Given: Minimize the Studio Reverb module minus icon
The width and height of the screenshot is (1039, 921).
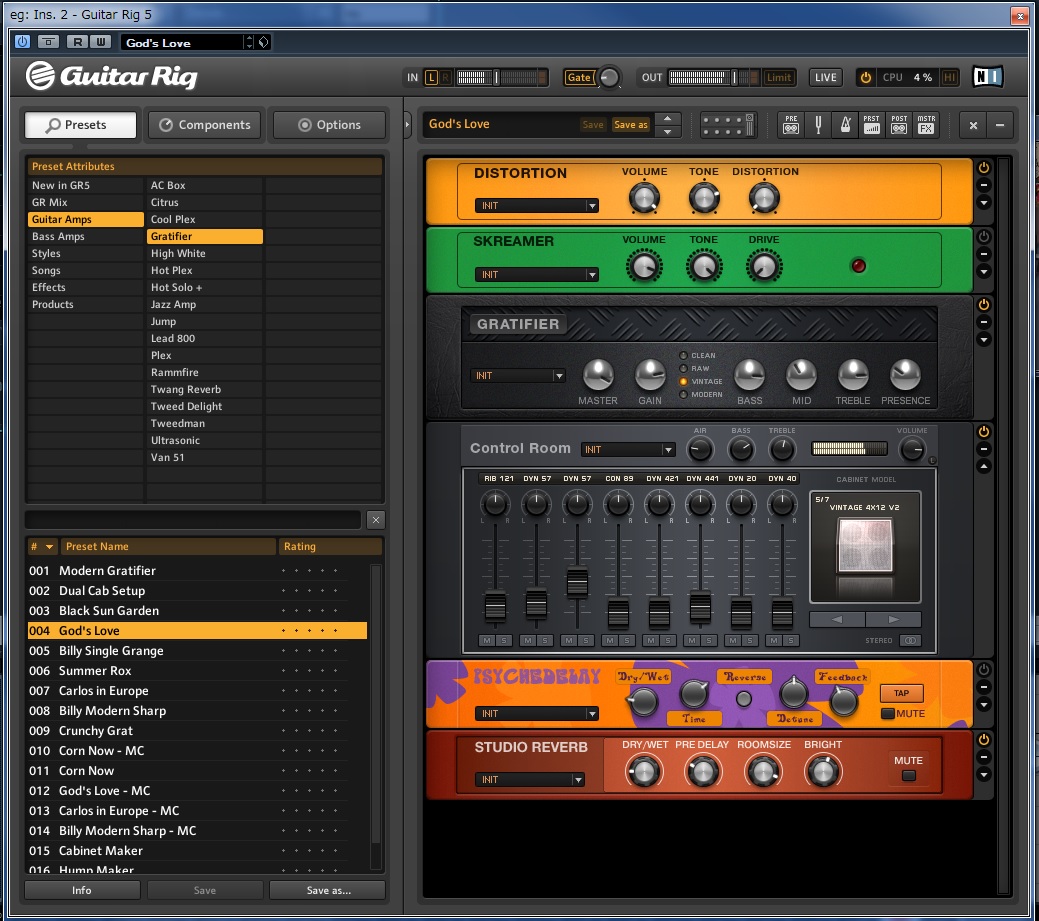Looking at the screenshot, I should coord(984,757).
